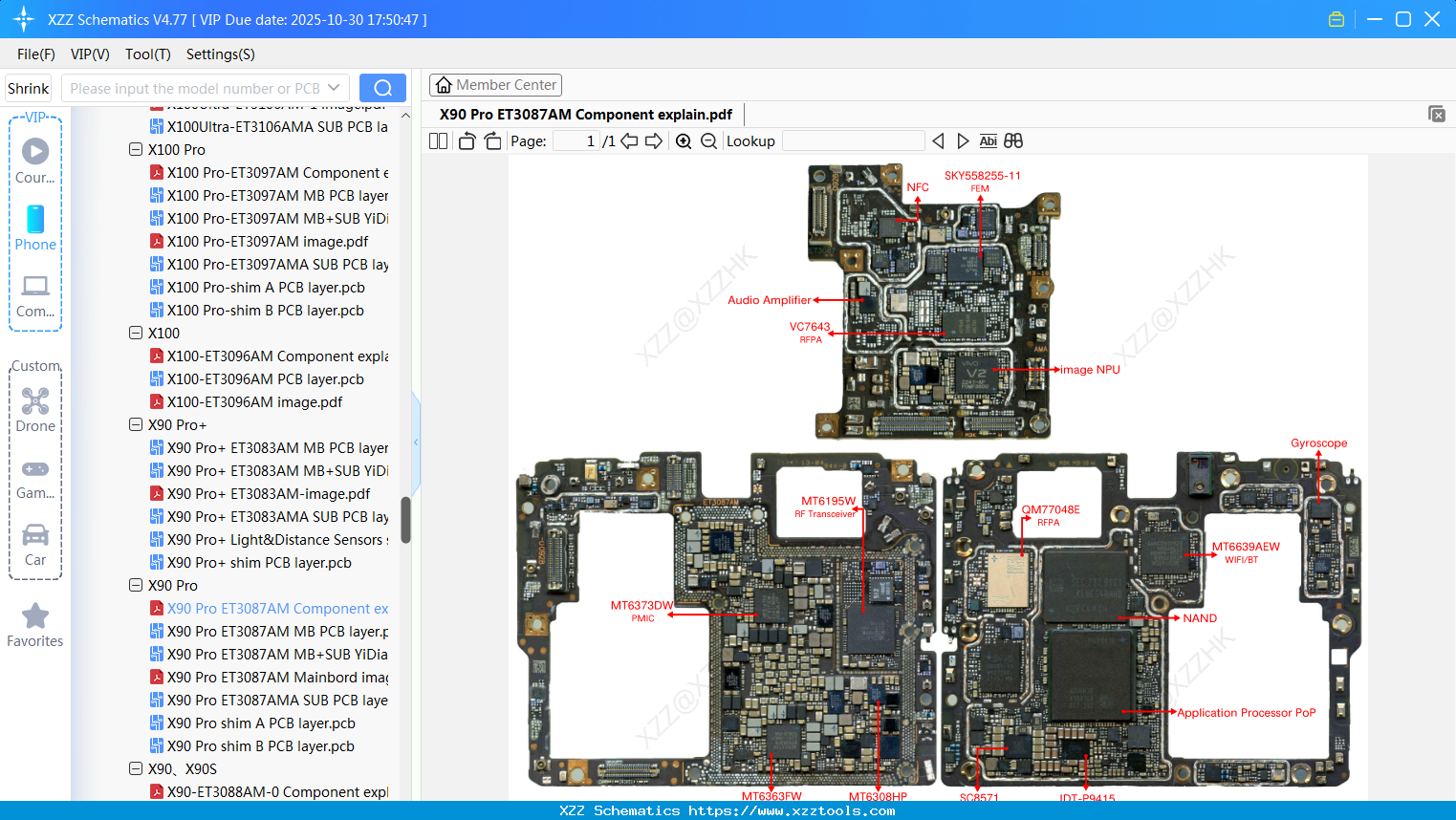Click the Lookup text input field
Screen dimensions: 1456x820
click(x=853, y=140)
